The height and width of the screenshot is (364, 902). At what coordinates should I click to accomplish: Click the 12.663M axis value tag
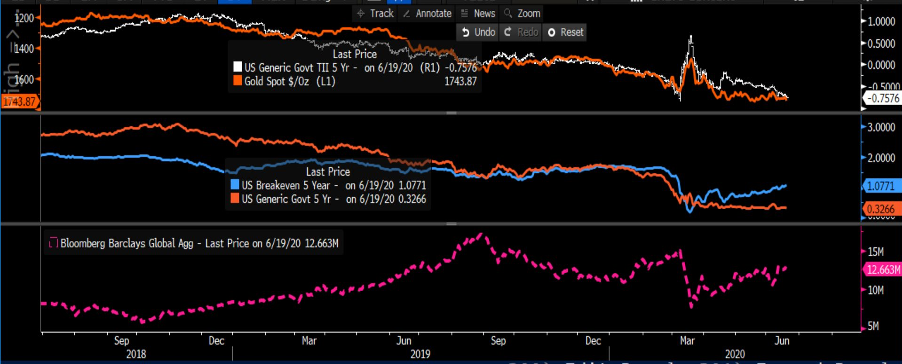tap(881, 269)
